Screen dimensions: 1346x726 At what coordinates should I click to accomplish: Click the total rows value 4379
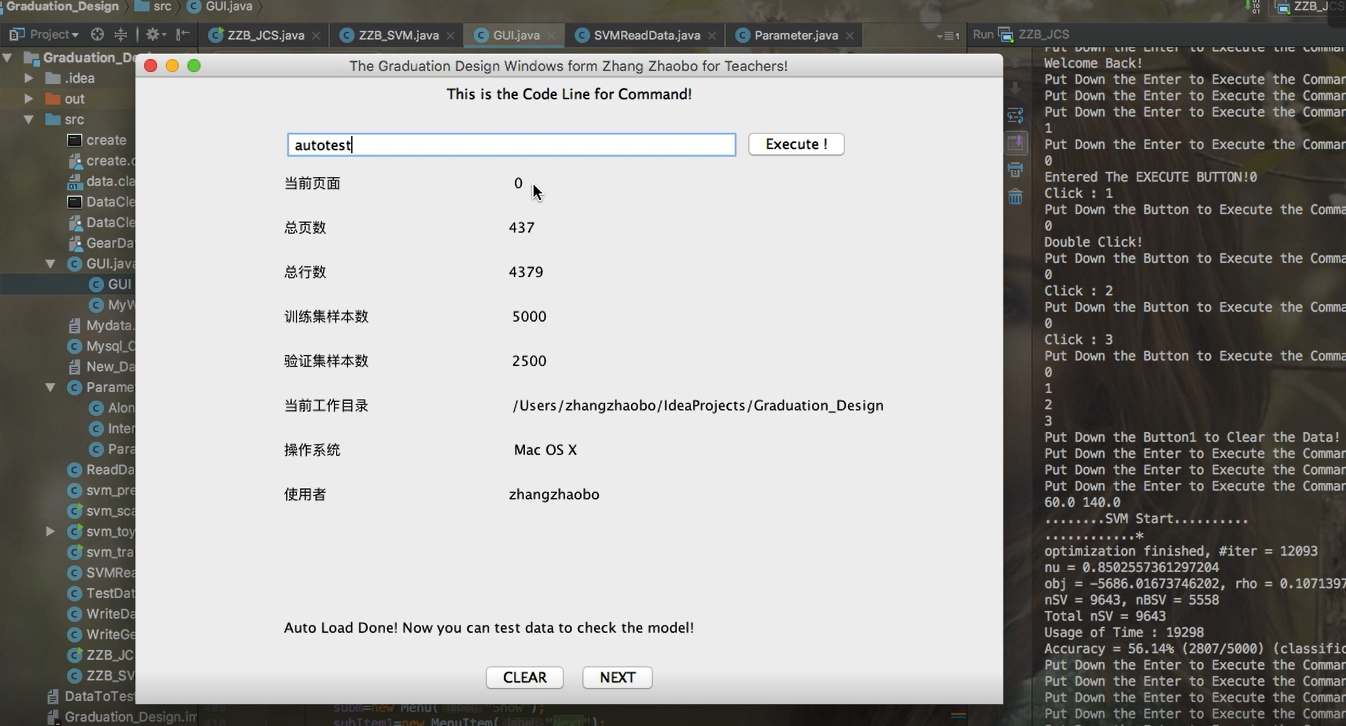point(526,272)
